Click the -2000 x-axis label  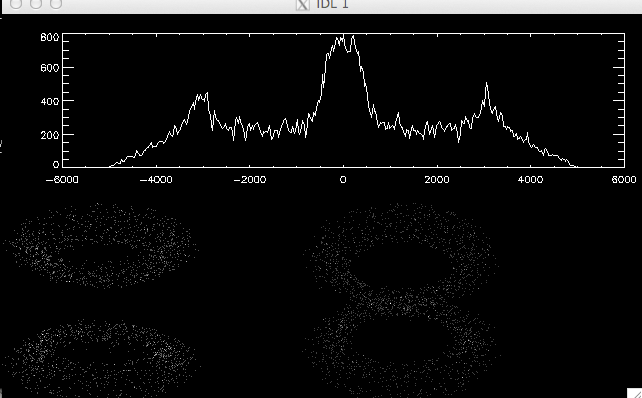point(250,180)
